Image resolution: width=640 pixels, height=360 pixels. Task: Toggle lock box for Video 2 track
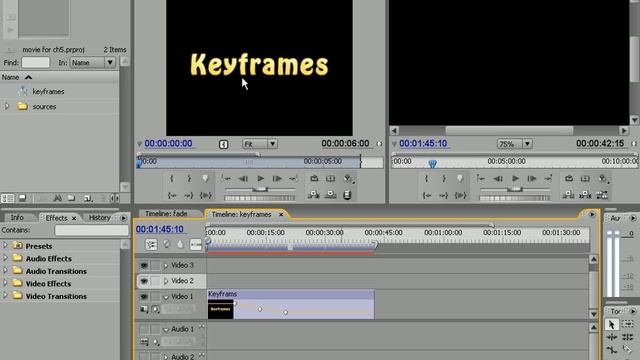(x=156, y=281)
